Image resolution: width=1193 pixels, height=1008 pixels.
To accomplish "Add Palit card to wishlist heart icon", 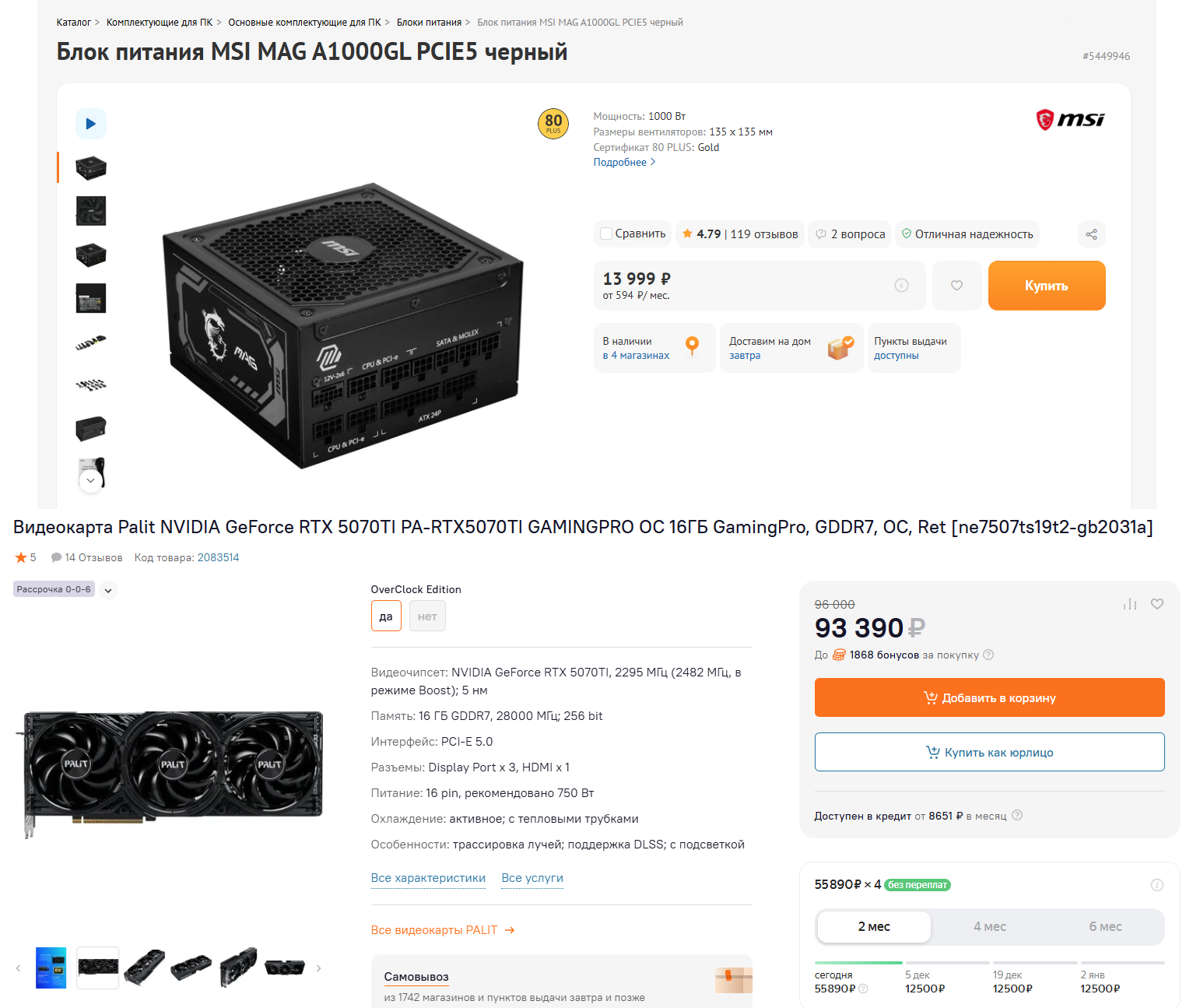I will point(1157,604).
